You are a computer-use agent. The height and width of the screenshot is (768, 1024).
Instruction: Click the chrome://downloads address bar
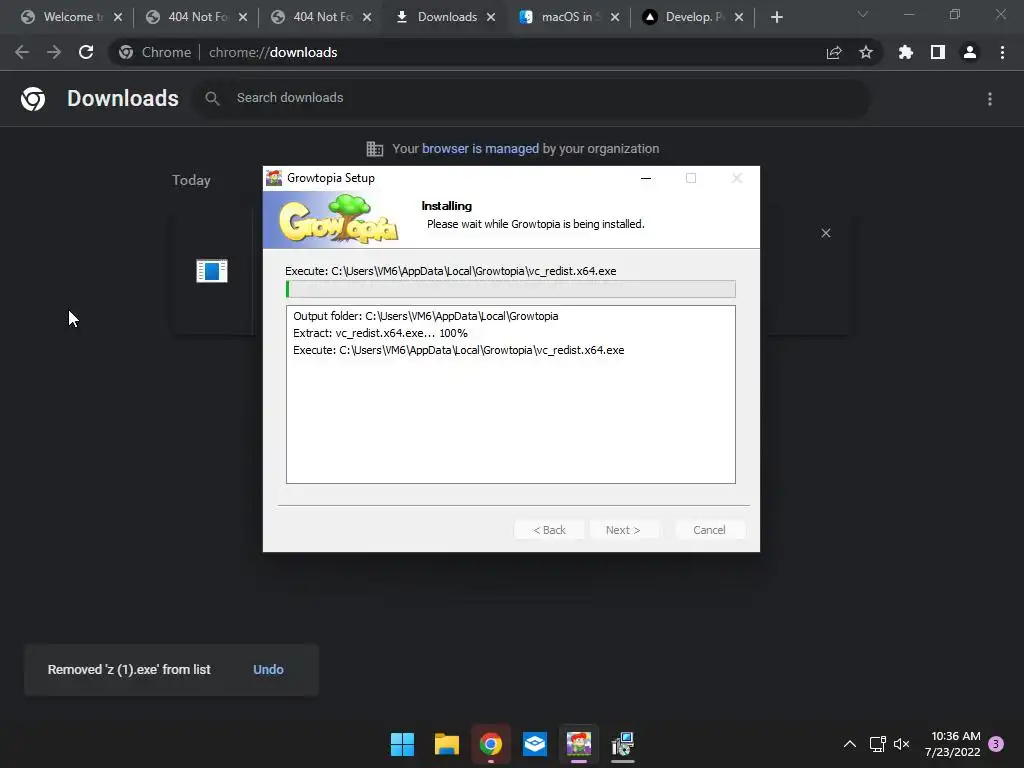tap(496, 52)
